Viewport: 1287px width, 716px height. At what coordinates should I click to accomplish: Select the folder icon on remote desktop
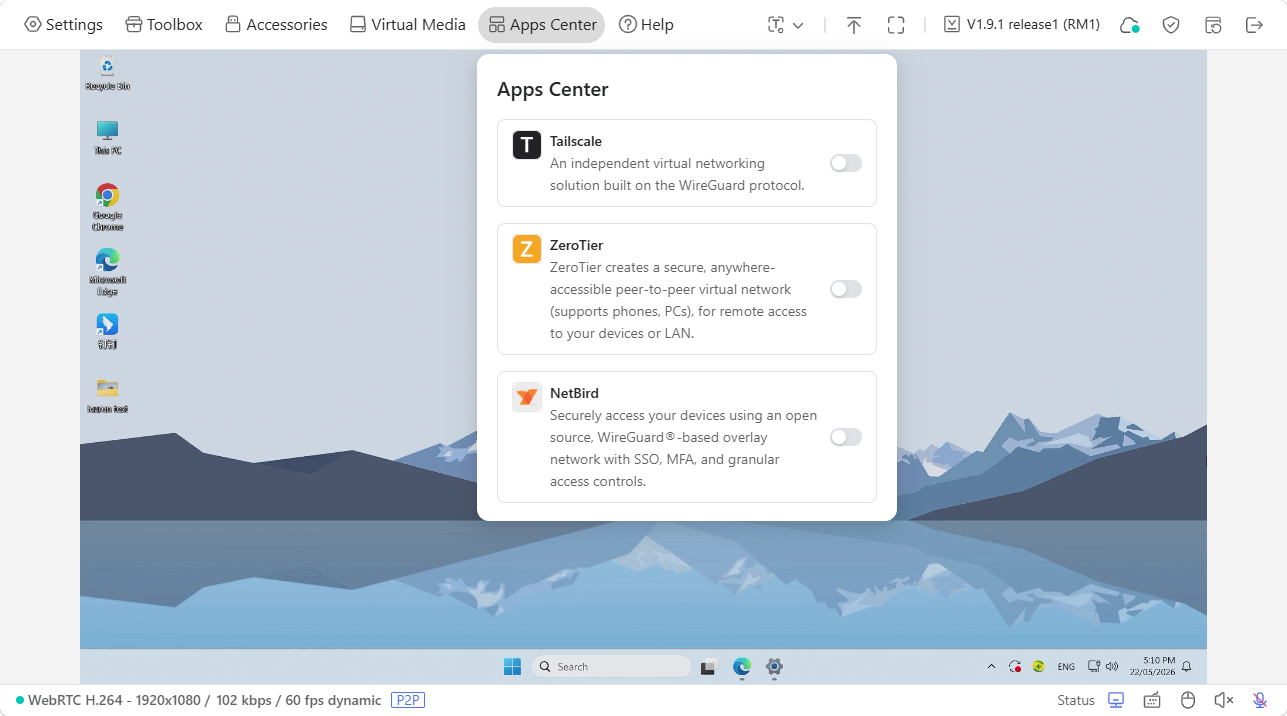(x=107, y=395)
